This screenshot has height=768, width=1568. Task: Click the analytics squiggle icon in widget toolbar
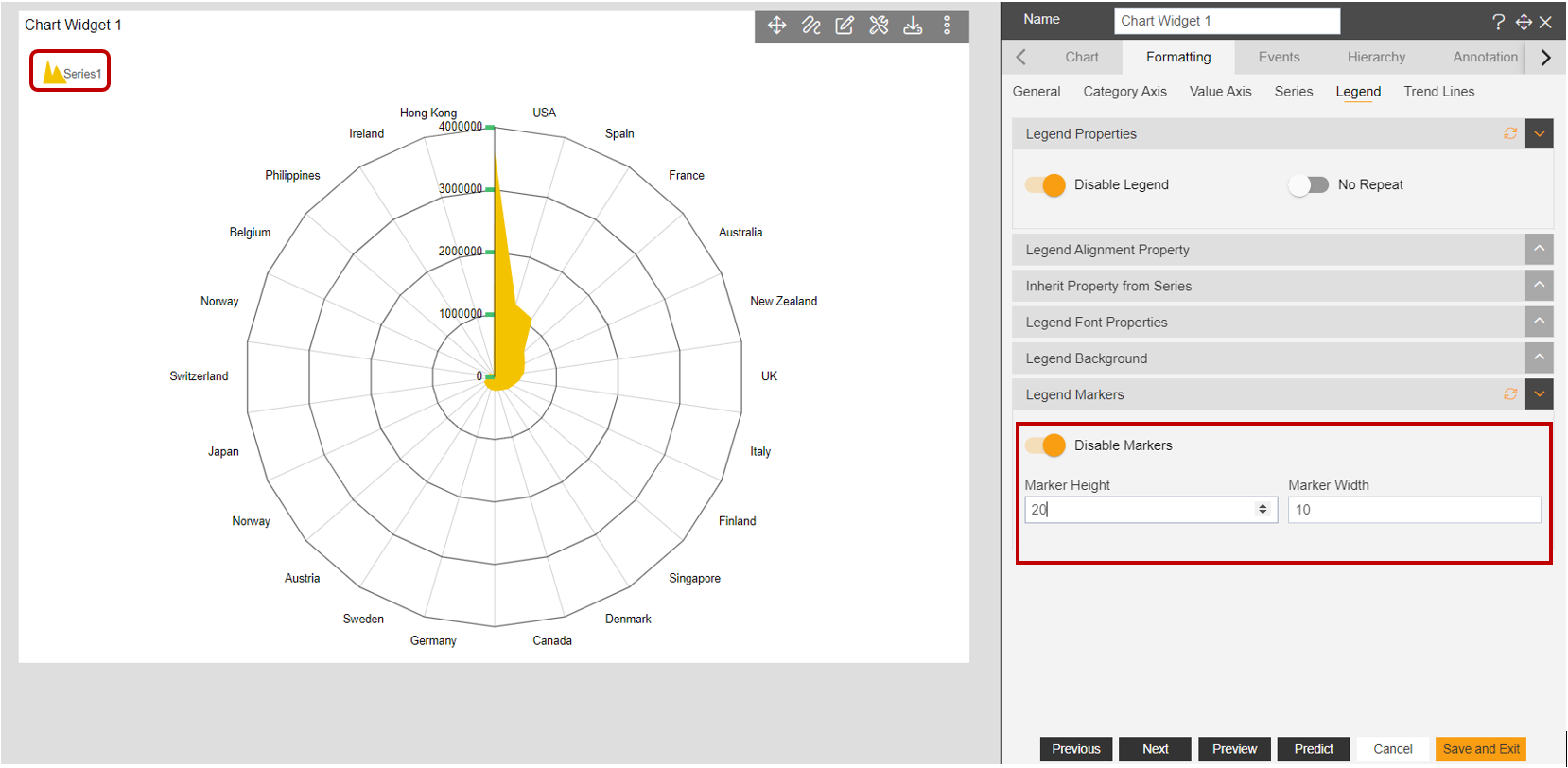[811, 26]
